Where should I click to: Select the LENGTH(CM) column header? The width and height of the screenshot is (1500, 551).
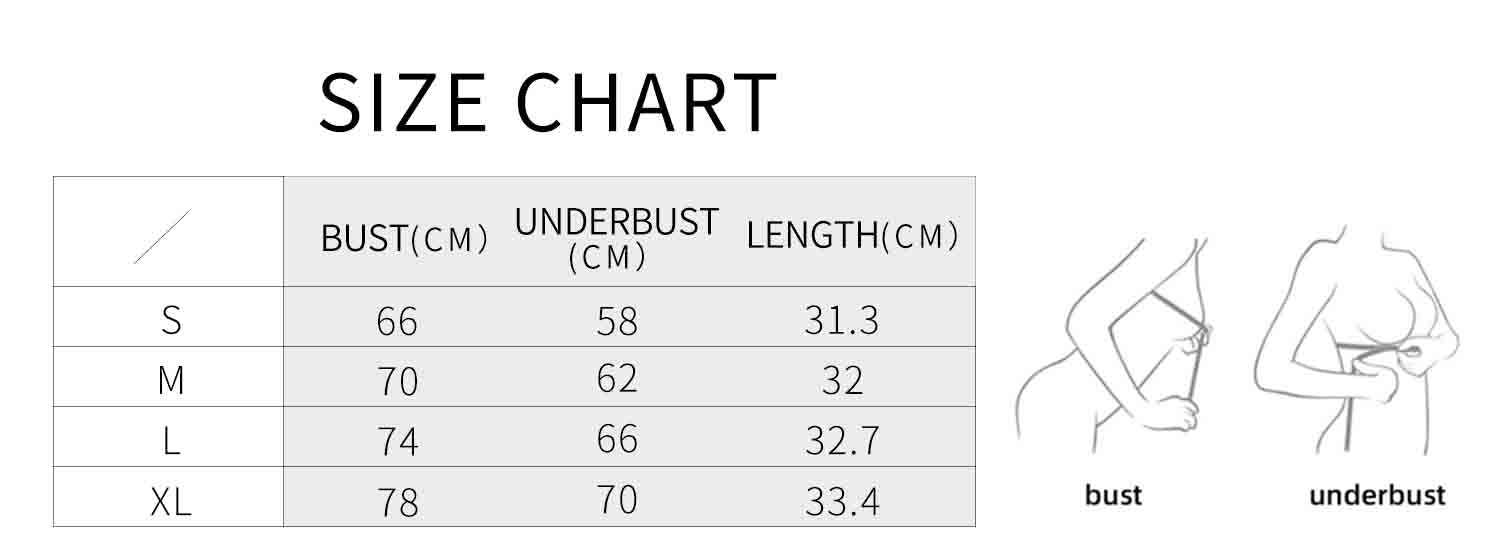tap(853, 235)
